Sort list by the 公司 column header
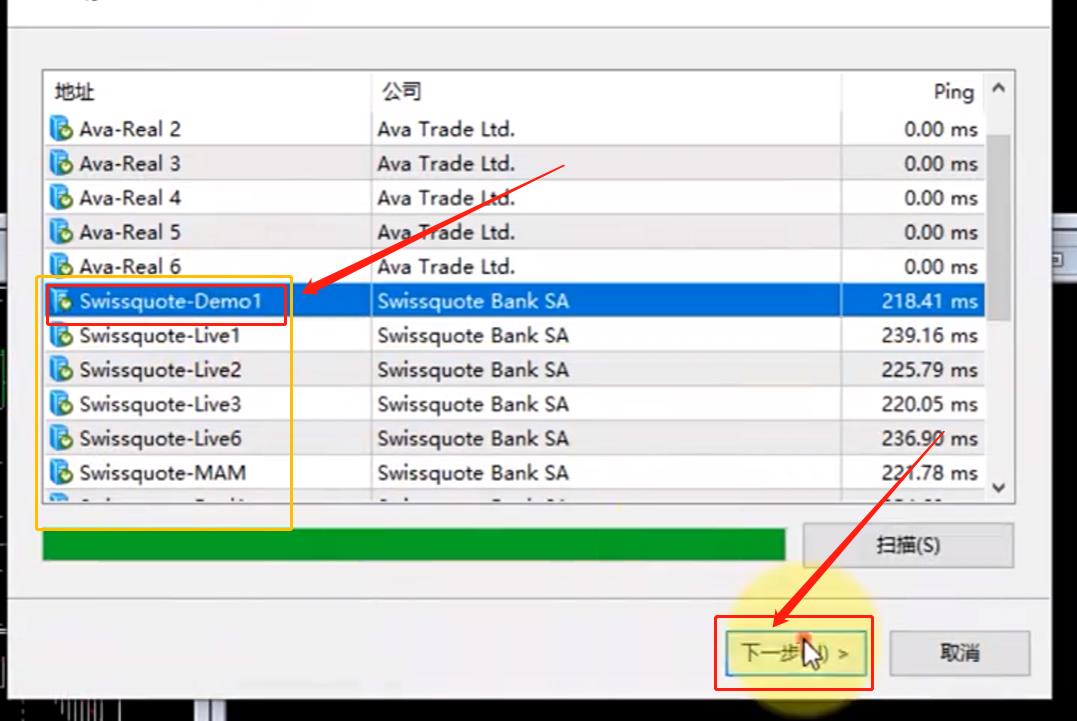 click(x=400, y=92)
